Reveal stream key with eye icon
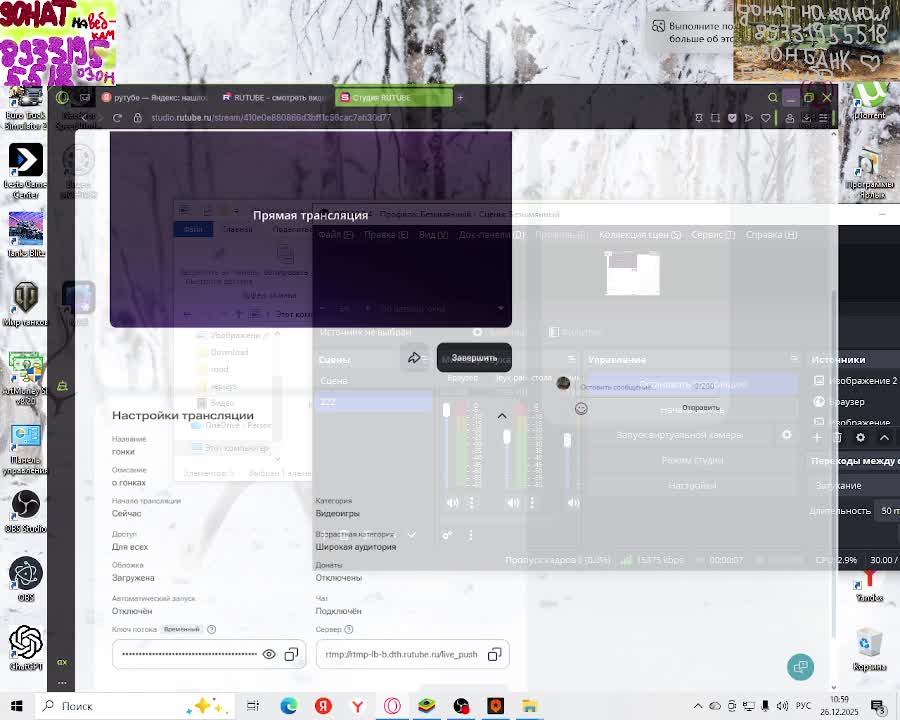900x720 pixels. click(x=269, y=655)
